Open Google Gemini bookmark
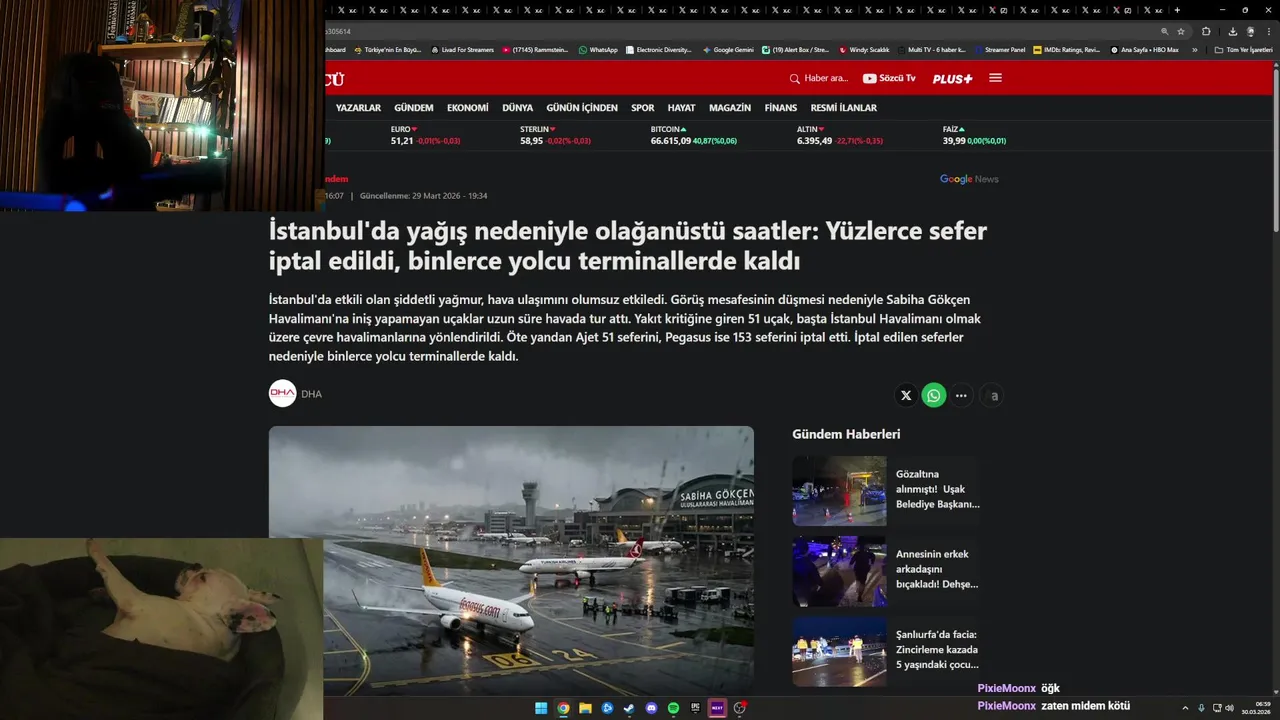Screen dimensions: 1280x720 click(x=729, y=49)
